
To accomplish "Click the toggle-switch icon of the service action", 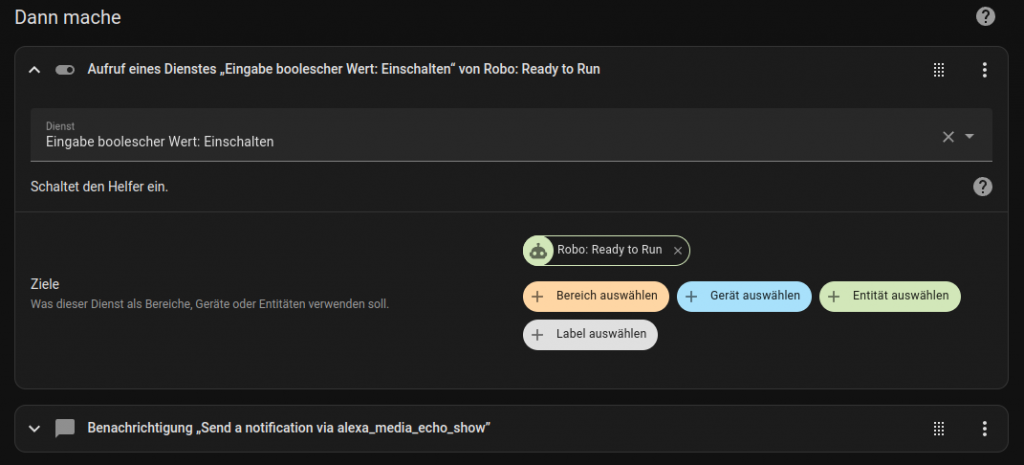I will tap(65, 70).
